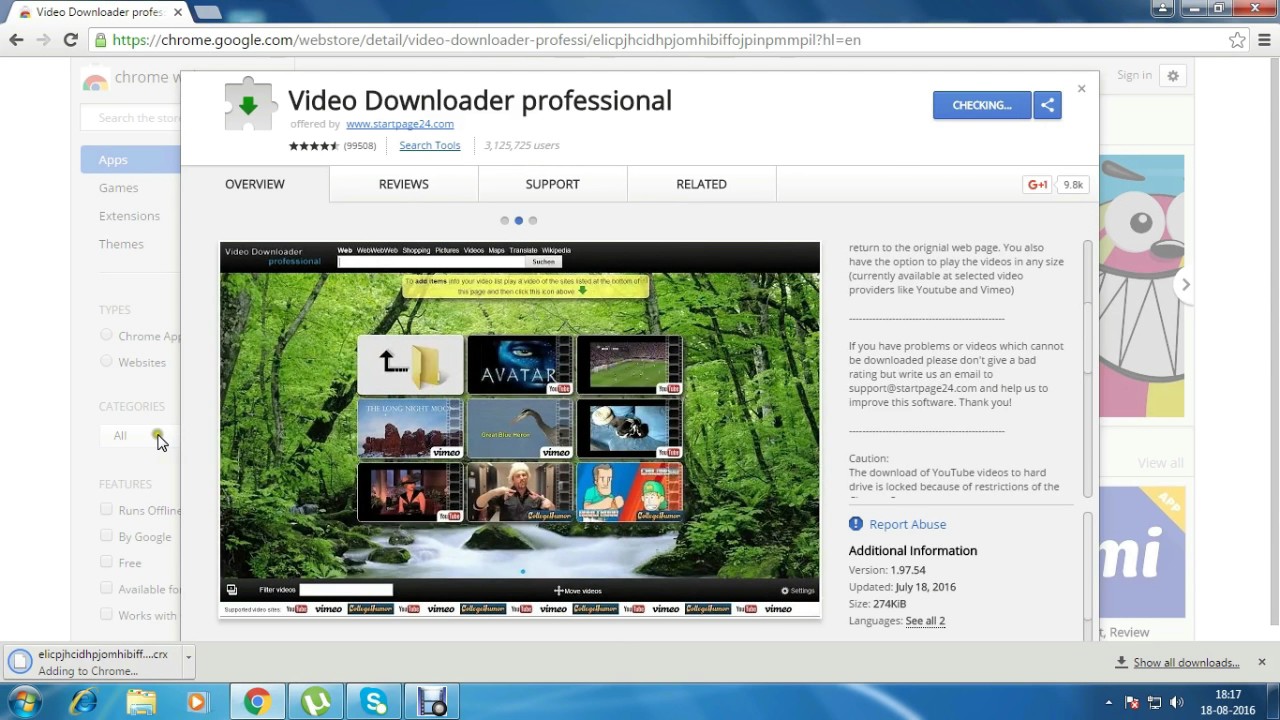The height and width of the screenshot is (720, 1280).
Task: Select Themes in the store sidebar
Action: pyautogui.click(x=121, y=244)
